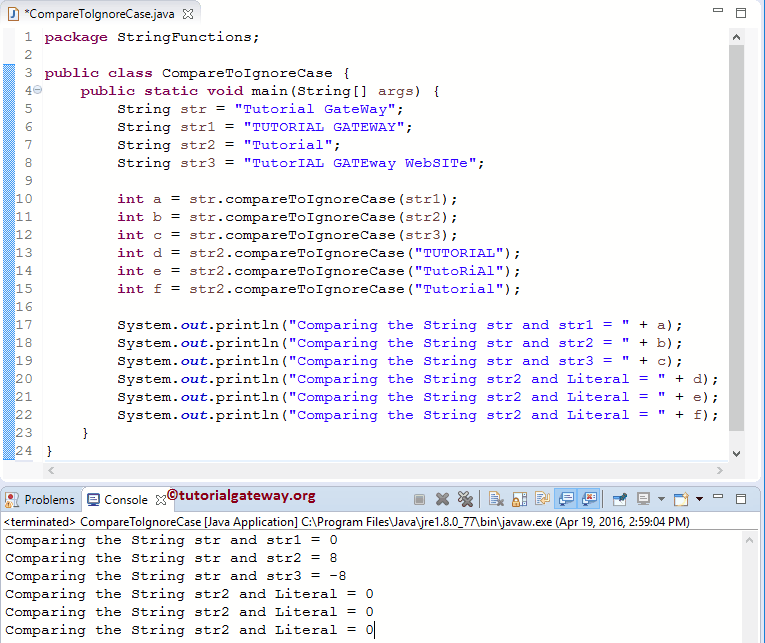The image size is (765, 643).
Task: Clear Console with the document X icon
Action: tap(496, 499)
